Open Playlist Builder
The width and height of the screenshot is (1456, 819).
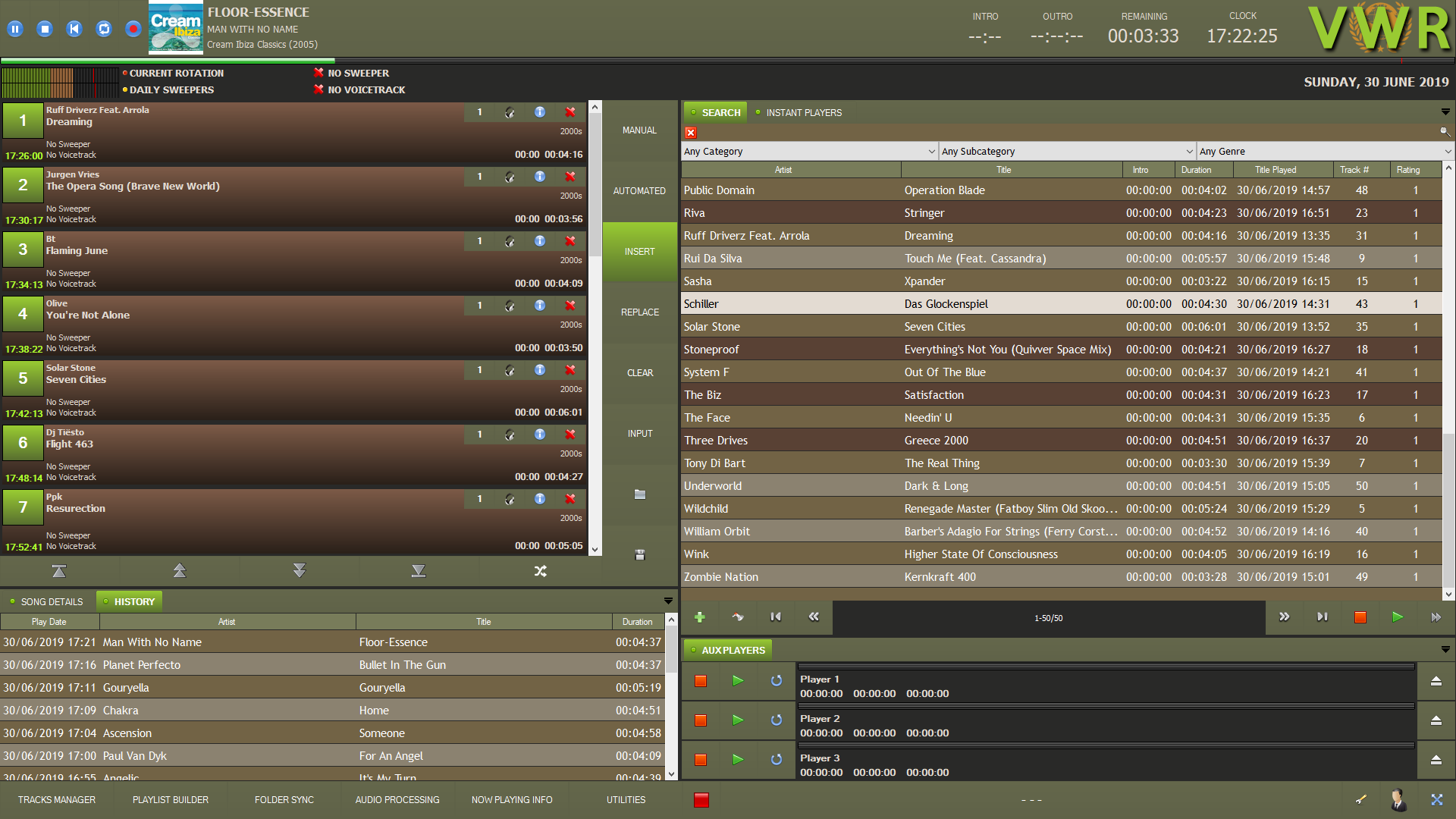coord(171,800)
